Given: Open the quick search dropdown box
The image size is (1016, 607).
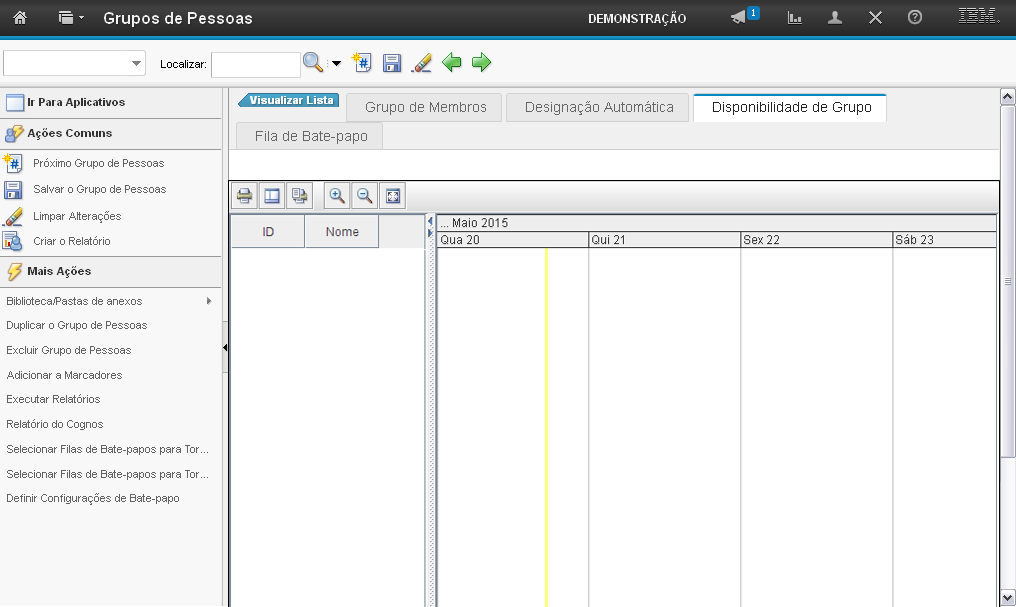Looking at the screenshot, I should [75, 63].
